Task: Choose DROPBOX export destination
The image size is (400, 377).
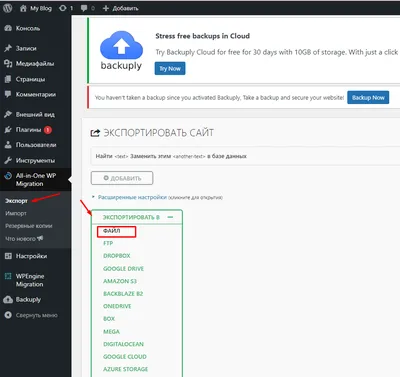Action: (117, 256)
